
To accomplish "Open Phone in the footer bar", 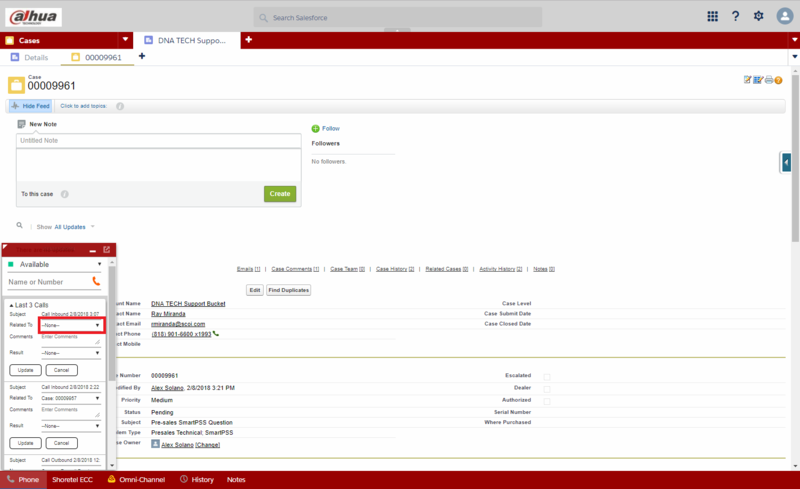I will 23,480.
